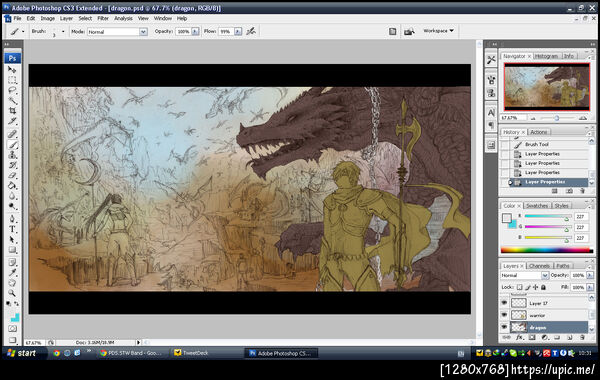Open tool preset picker arrow in options bar
This screenshot has width=600, height=380.
point(23,32)
